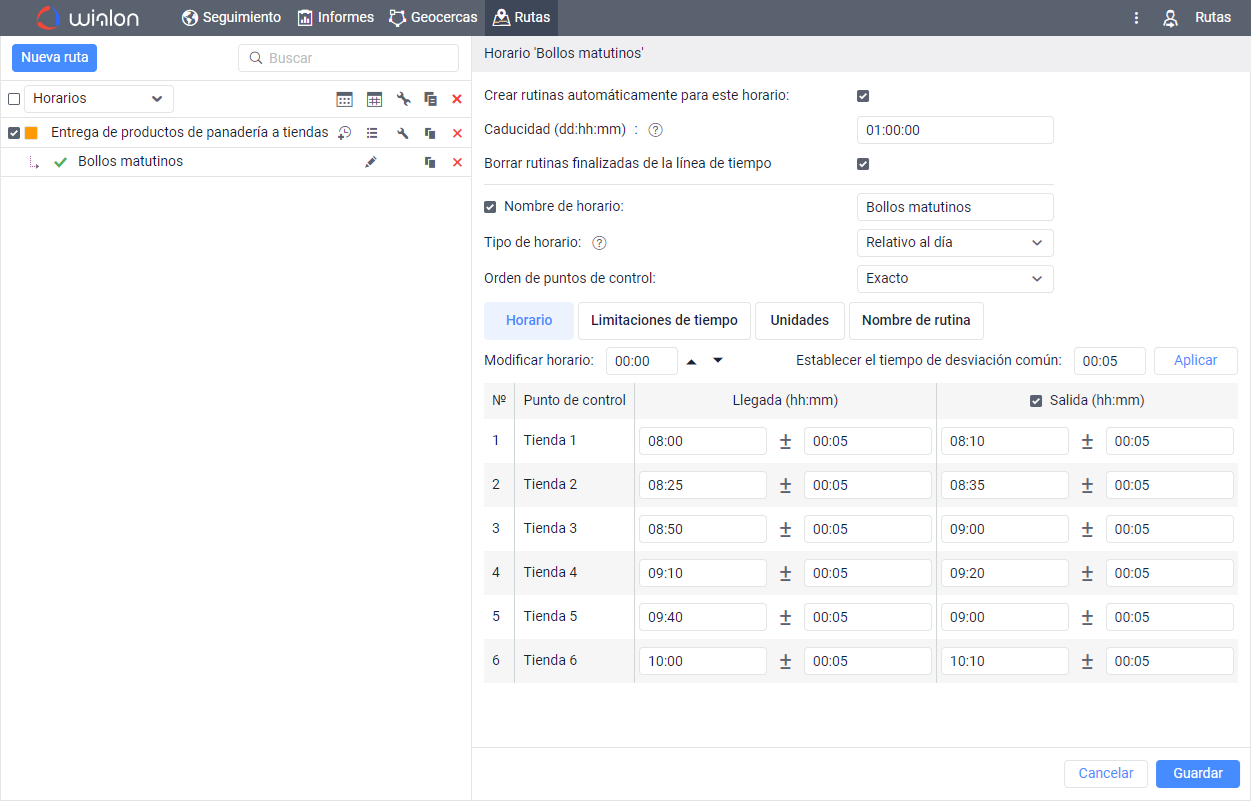Screen dimensions: 1251x801
Task: Click the list icon on the Entrega route row
Action: click(x=372, y=133)
